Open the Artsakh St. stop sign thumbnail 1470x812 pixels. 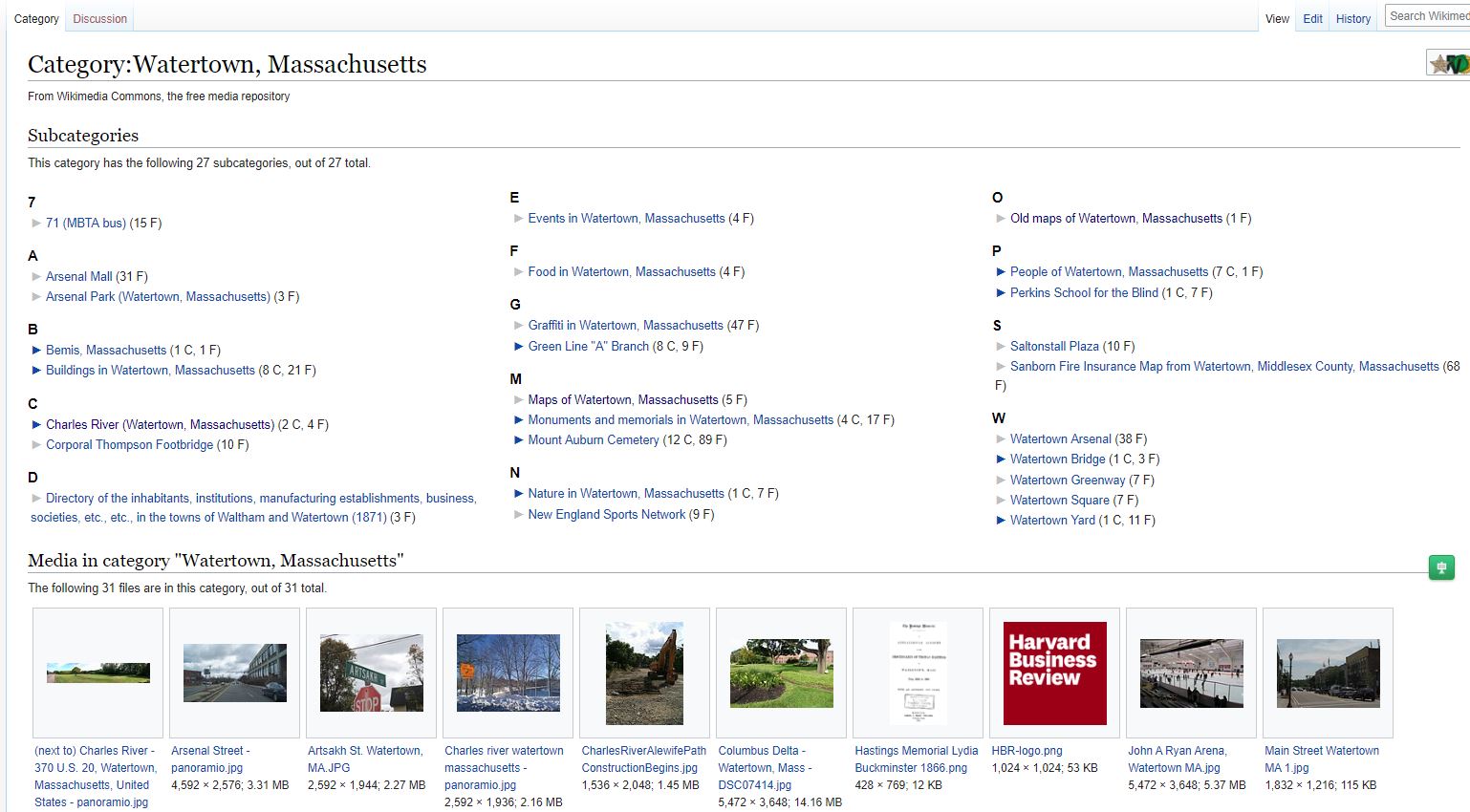(x=371, y=673)
